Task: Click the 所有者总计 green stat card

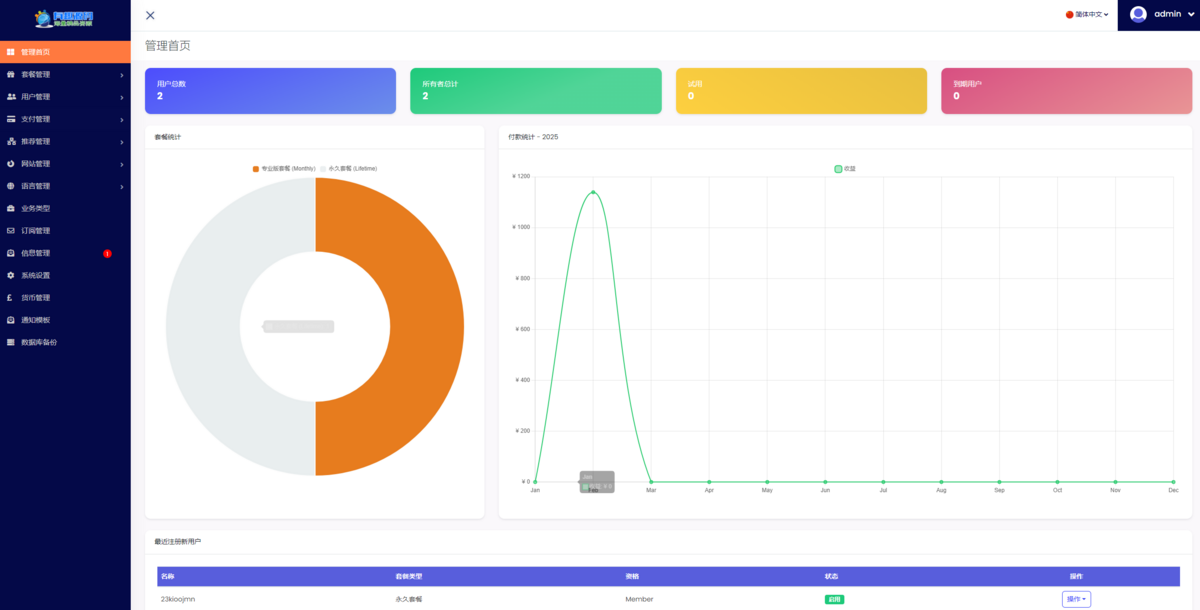Action: [x=536, y=91]
